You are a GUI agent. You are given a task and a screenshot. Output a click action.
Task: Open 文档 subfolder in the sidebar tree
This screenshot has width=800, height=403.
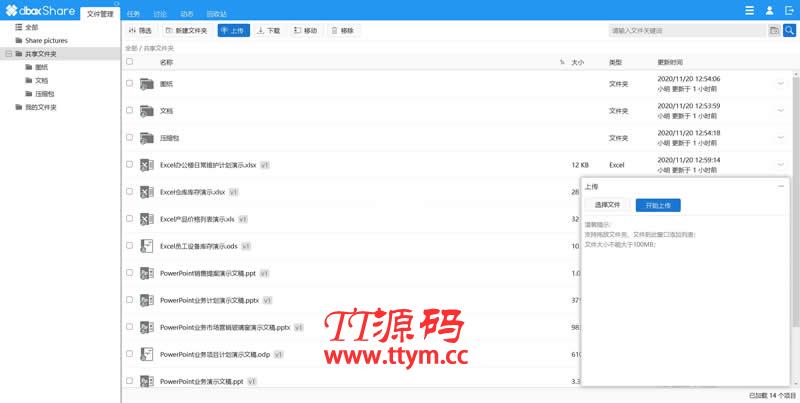[x=42, y=81]
